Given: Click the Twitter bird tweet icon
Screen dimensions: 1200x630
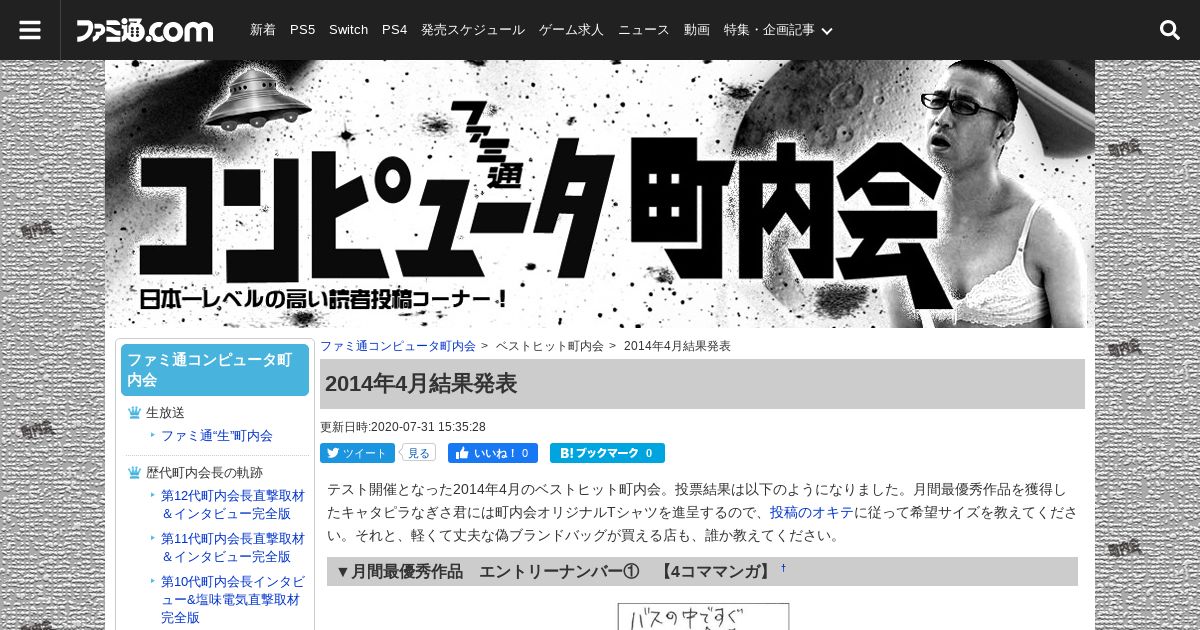Looking at the screenshot, I should pos(333,453).
